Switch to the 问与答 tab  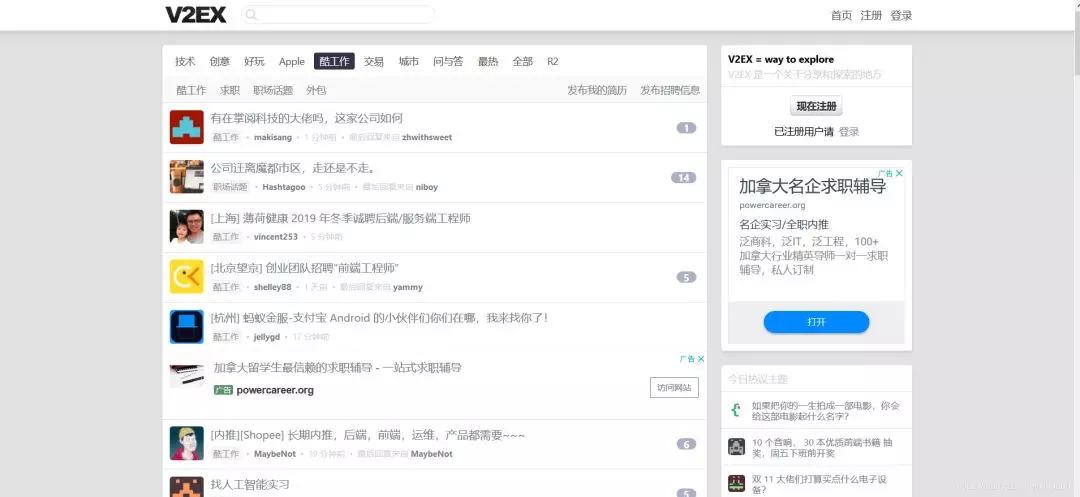click(x=448, y=61)
